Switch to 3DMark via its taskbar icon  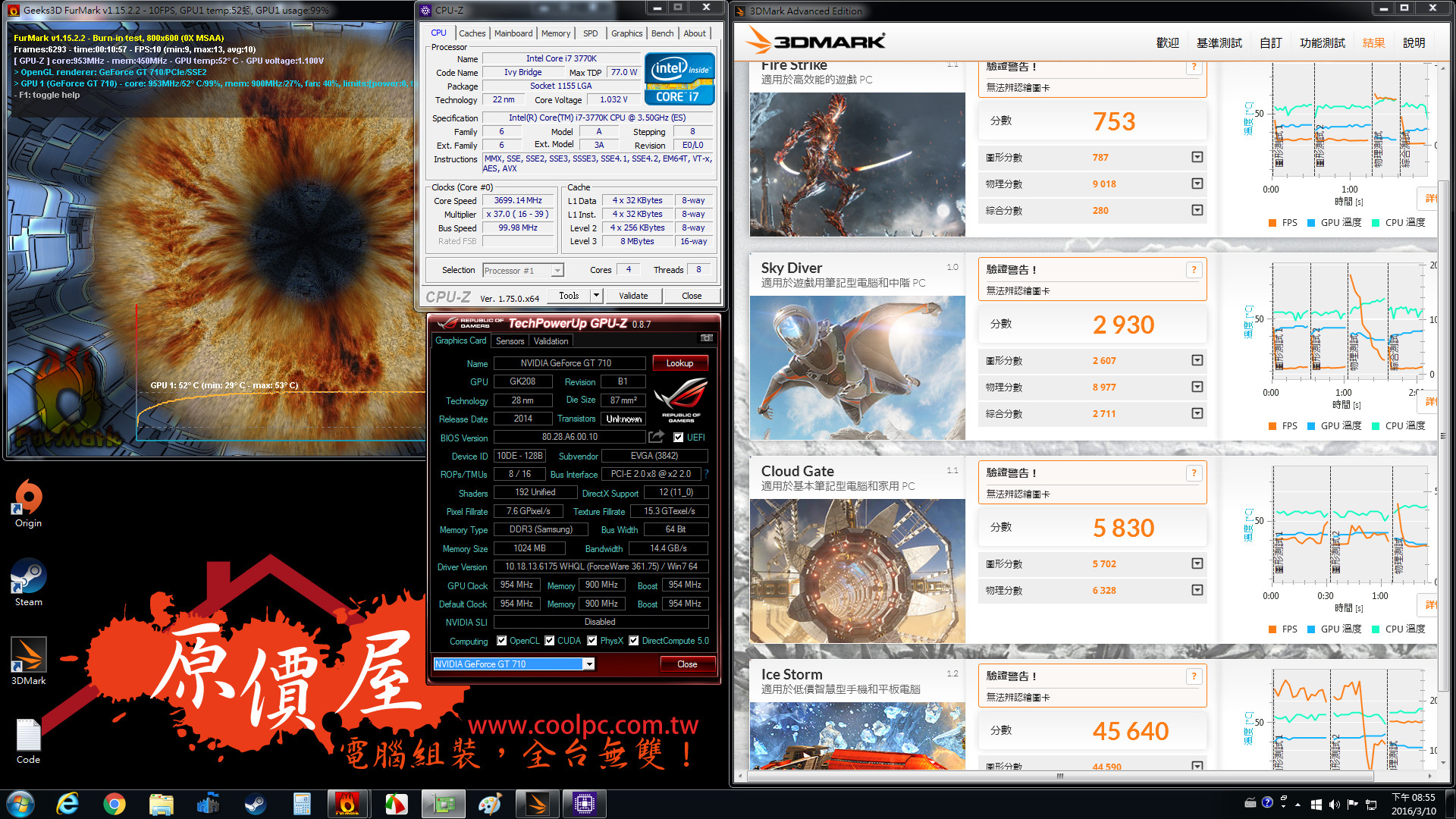pyautogui.click(x=537, y=804)
